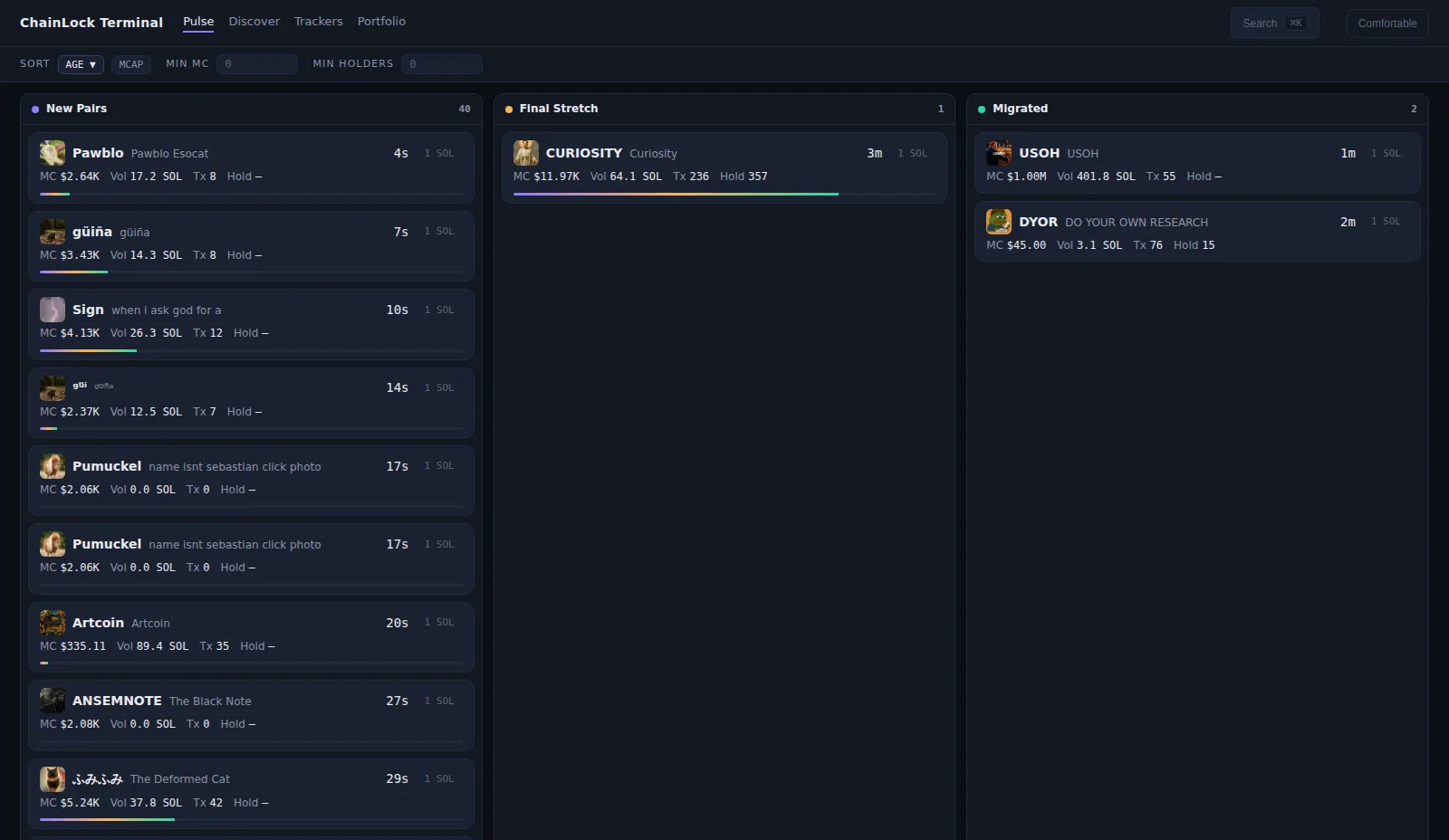Click The Deformed Cat progress bar
Image resolution: width=1449 pixels, height=840 pixels.
pos(252,819)
